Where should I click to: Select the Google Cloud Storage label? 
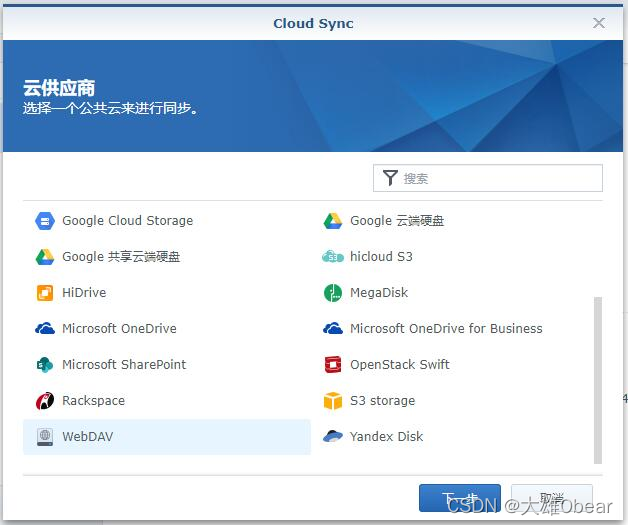coord(128,221)
